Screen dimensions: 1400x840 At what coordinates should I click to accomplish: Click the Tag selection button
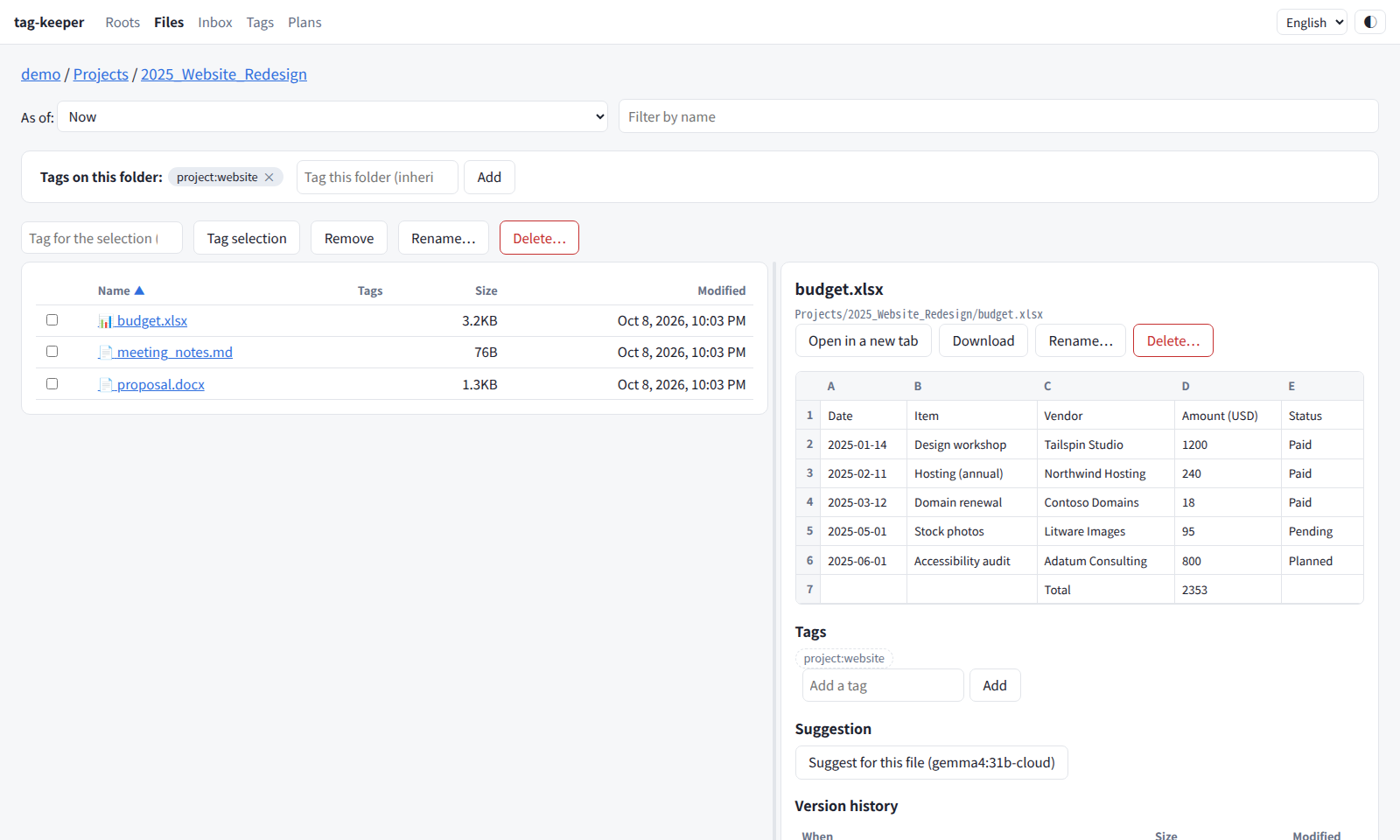247,238
